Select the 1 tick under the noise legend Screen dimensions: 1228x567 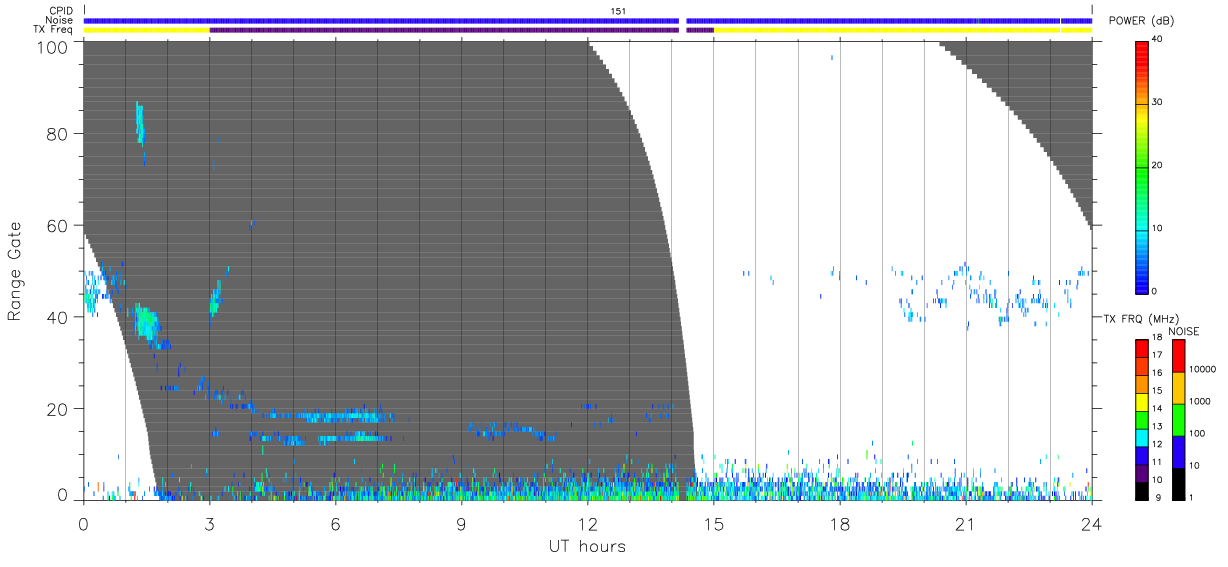click(1193, 497)
